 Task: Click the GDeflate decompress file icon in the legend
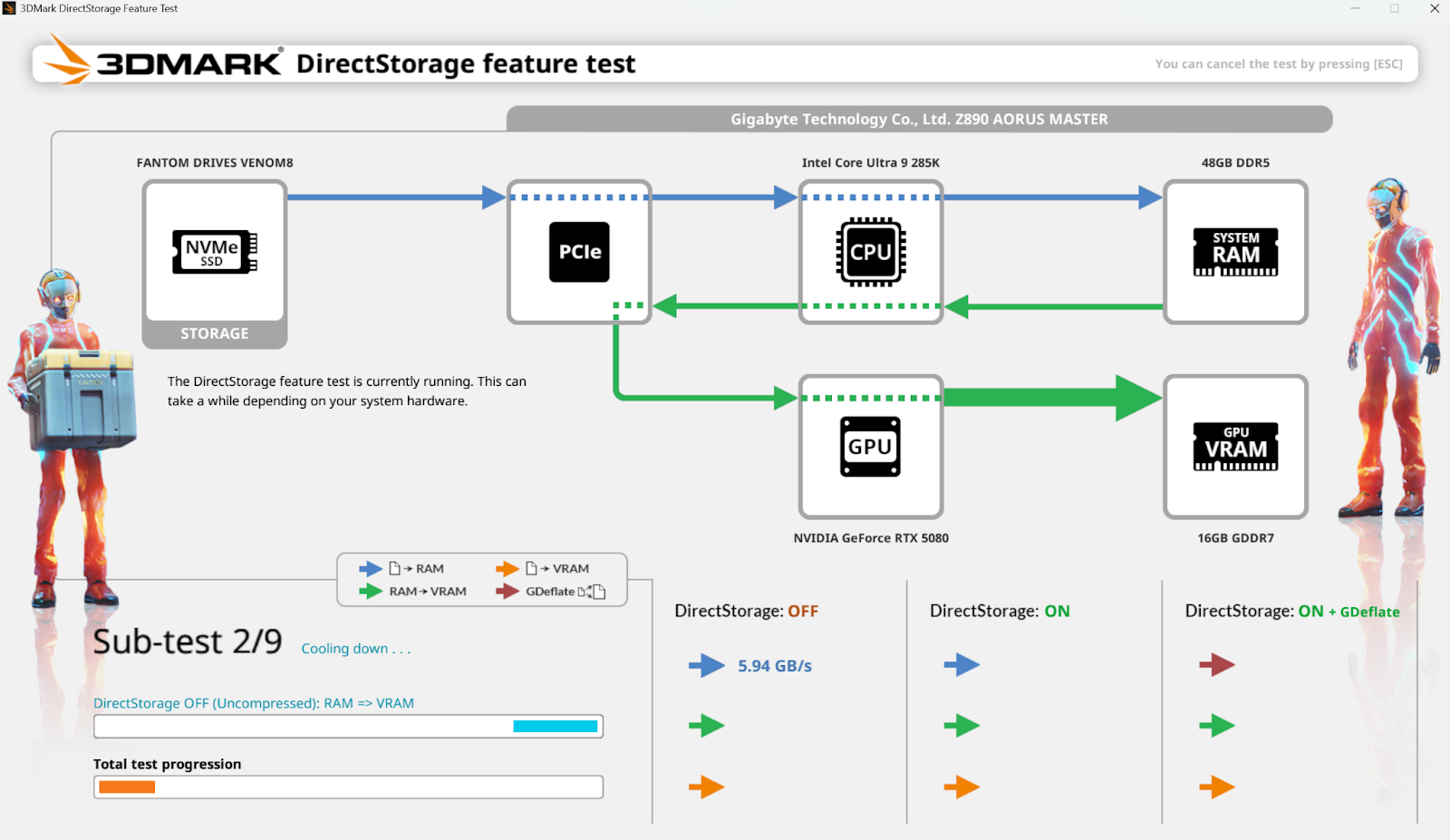tap(592, 592)
